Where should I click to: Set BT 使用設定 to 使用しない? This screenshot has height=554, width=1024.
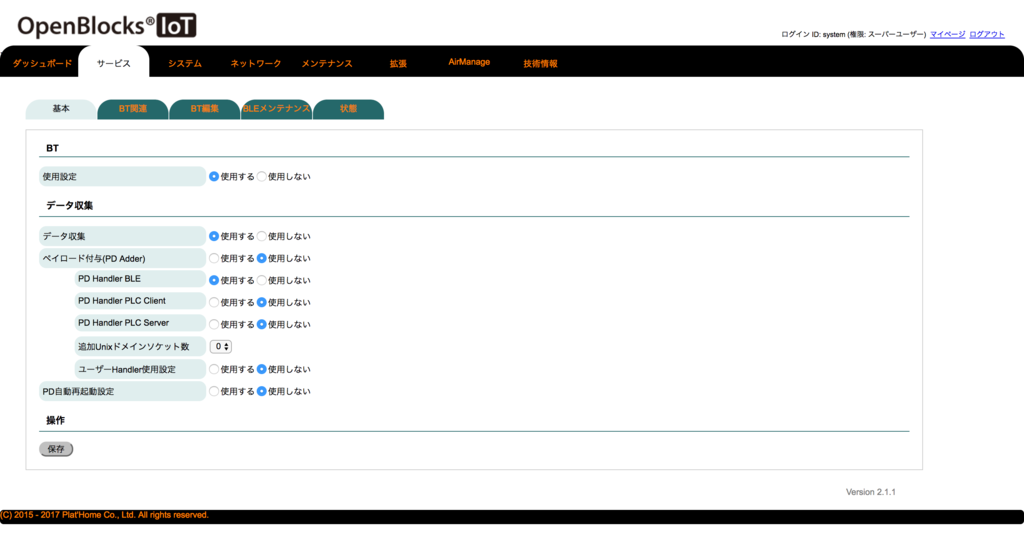pyautogui.click(x=261, y=176)
